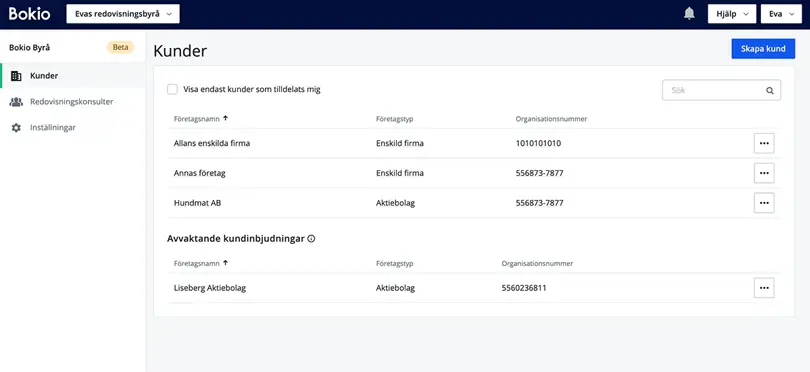810x372 pixels.
Task: Go to Kunder in the sidebar
Action: 72,76
